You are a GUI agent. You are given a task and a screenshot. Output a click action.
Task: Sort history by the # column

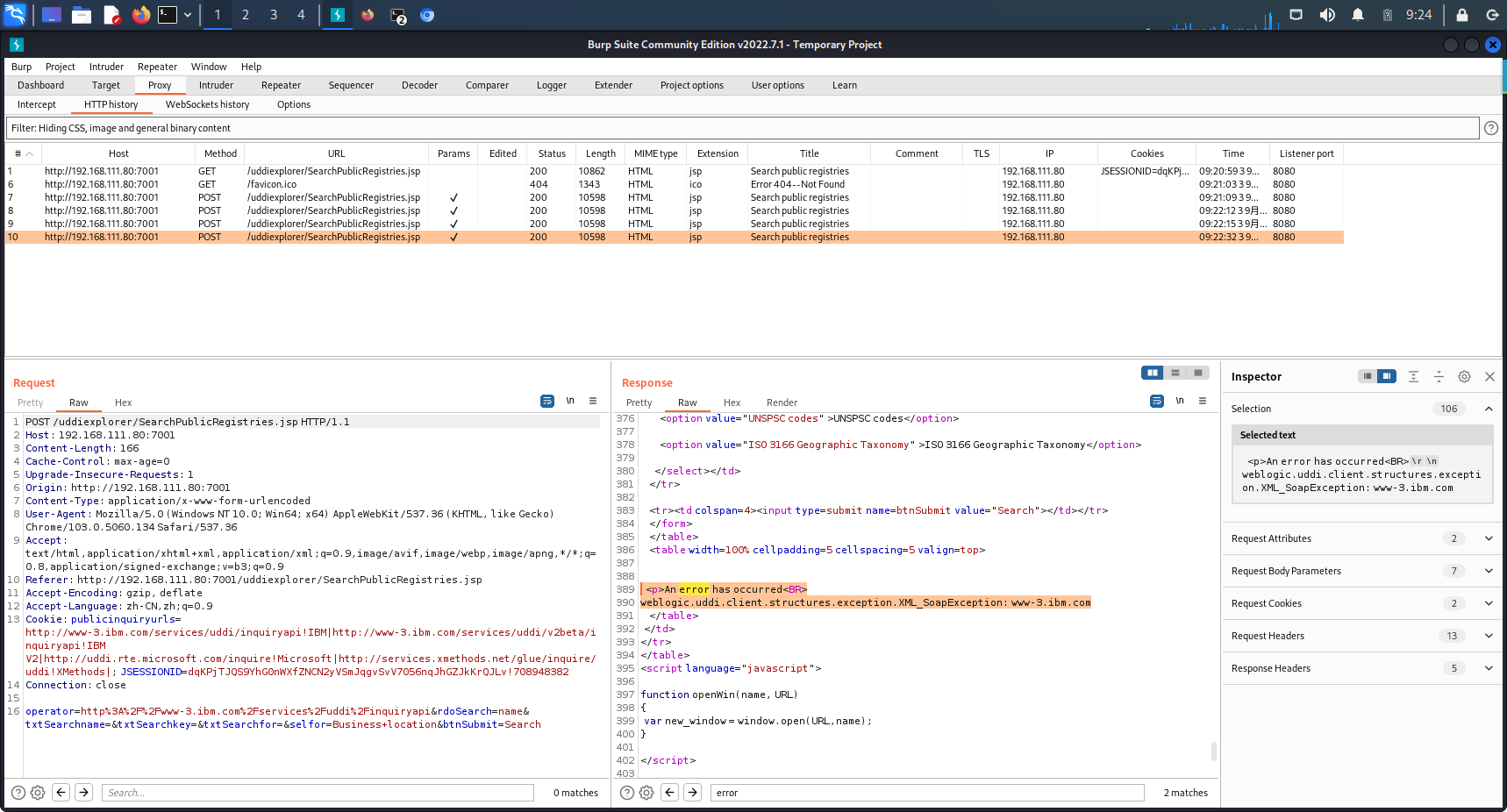pos(24,153)
